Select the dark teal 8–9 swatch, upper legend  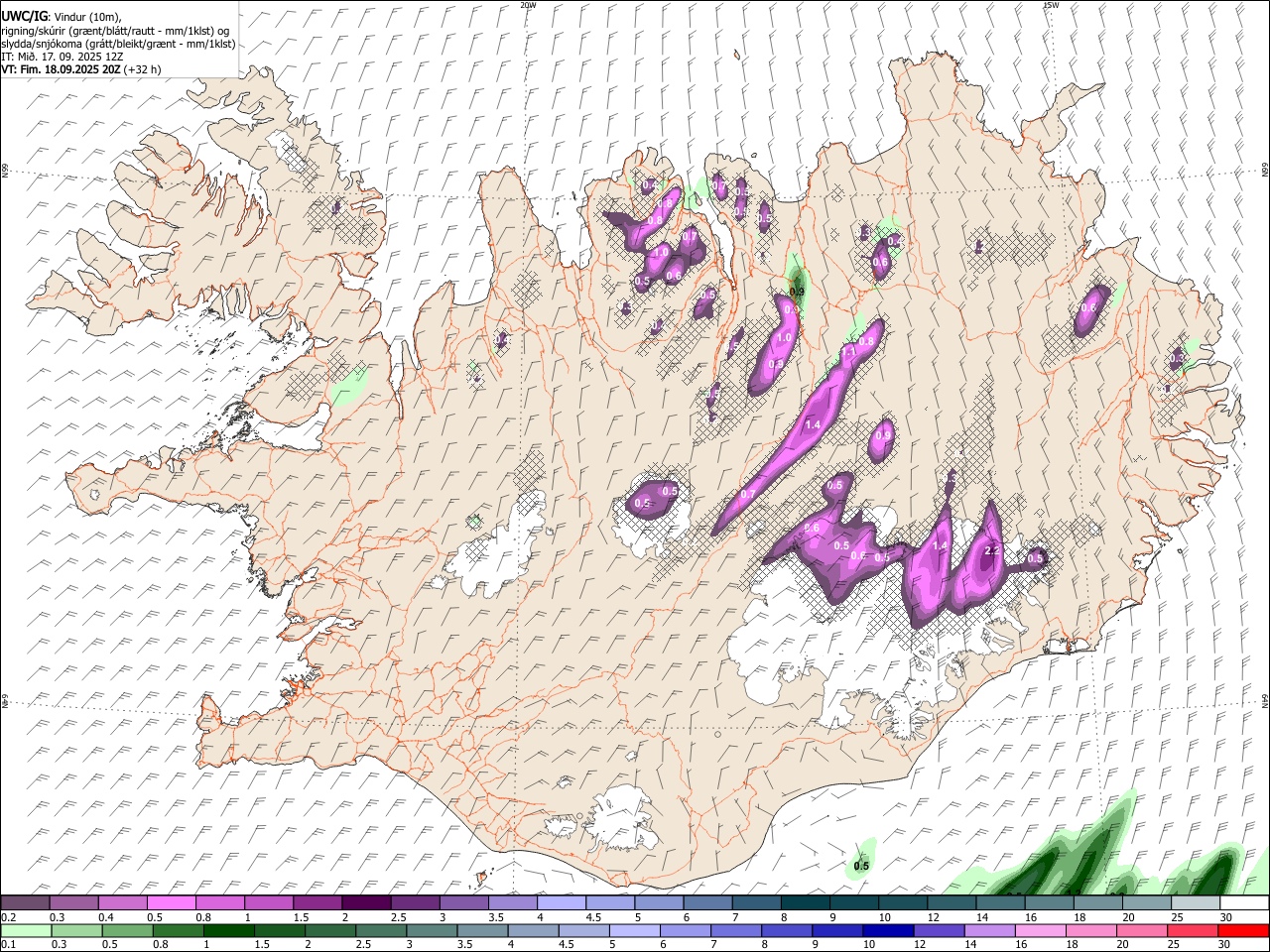coord(806,903)
